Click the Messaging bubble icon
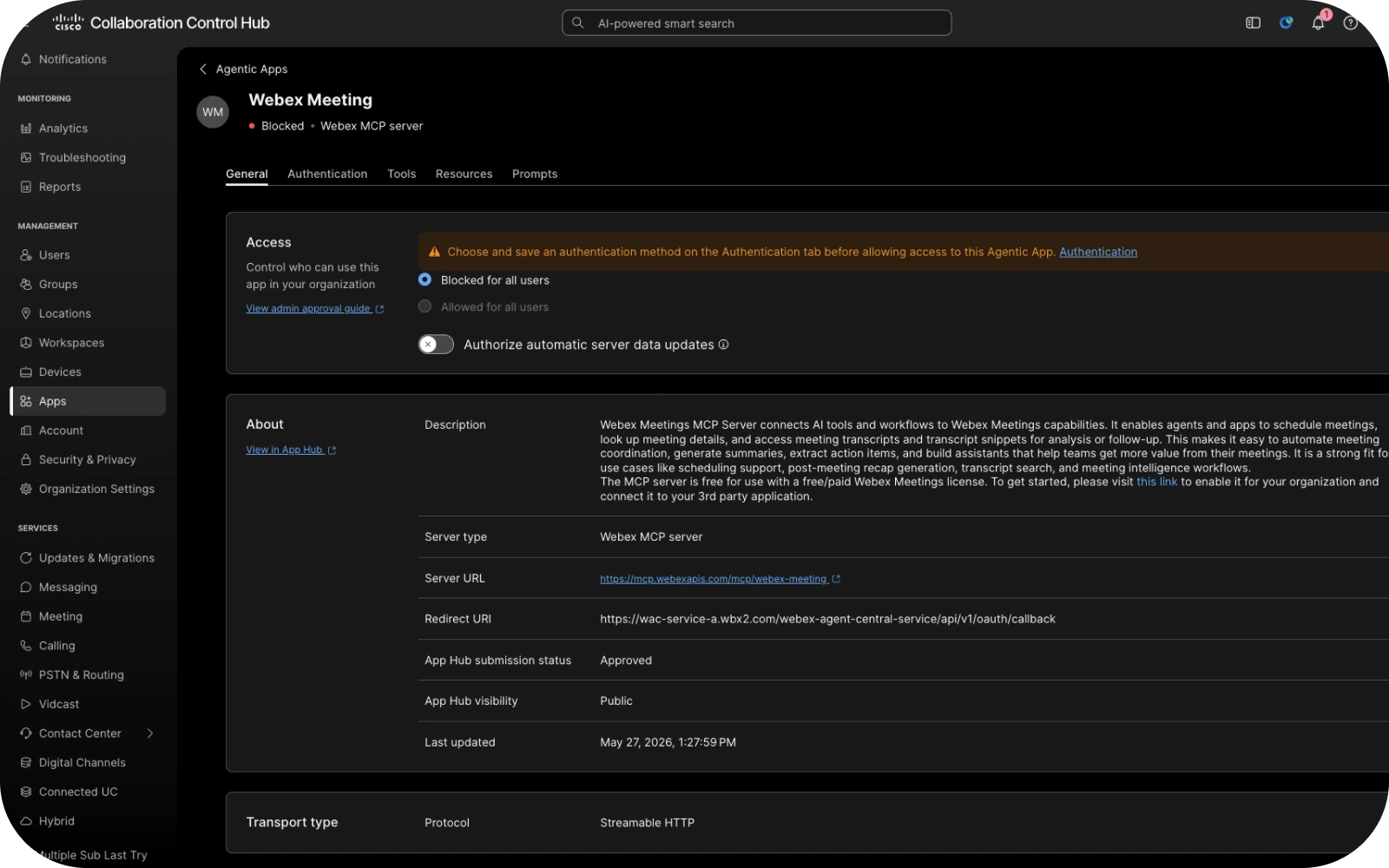Image resolution: width=1389 pixels, height=868 pixels. pos(26,587)
